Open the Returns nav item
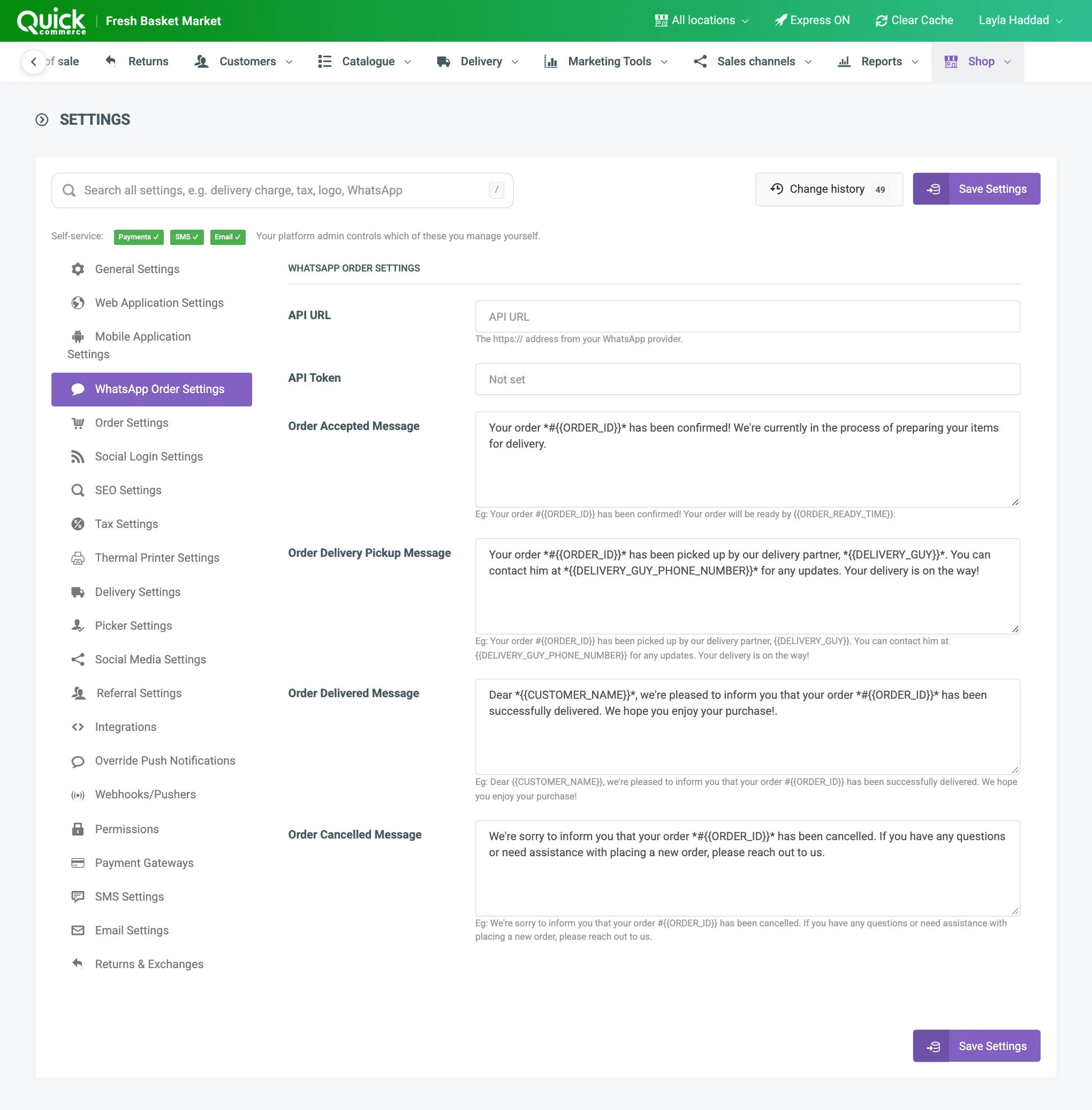 137,62
